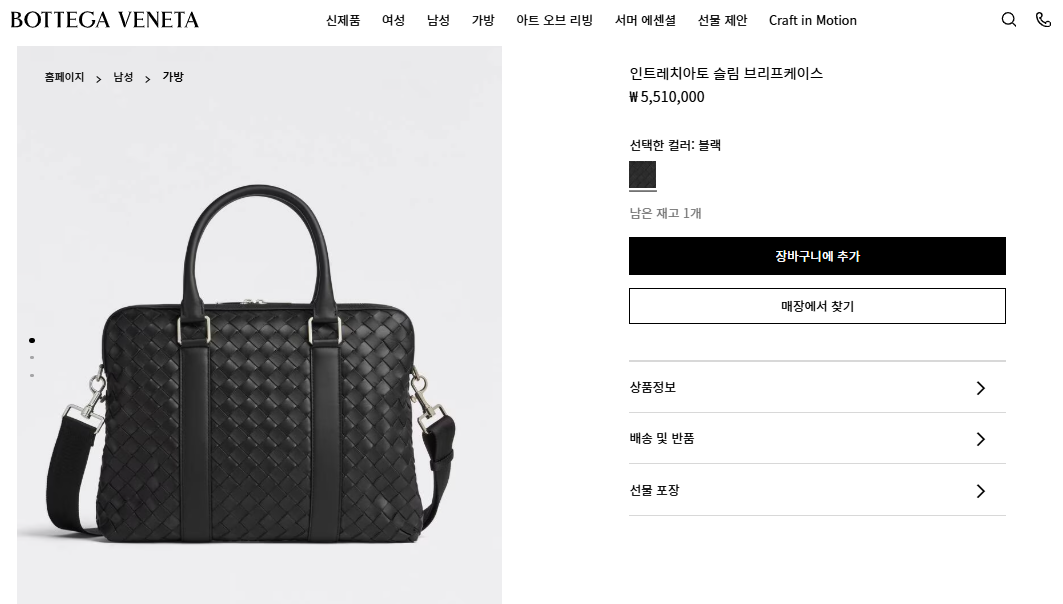
Task: Open the 신제품 menu
Action: point(343,20)
